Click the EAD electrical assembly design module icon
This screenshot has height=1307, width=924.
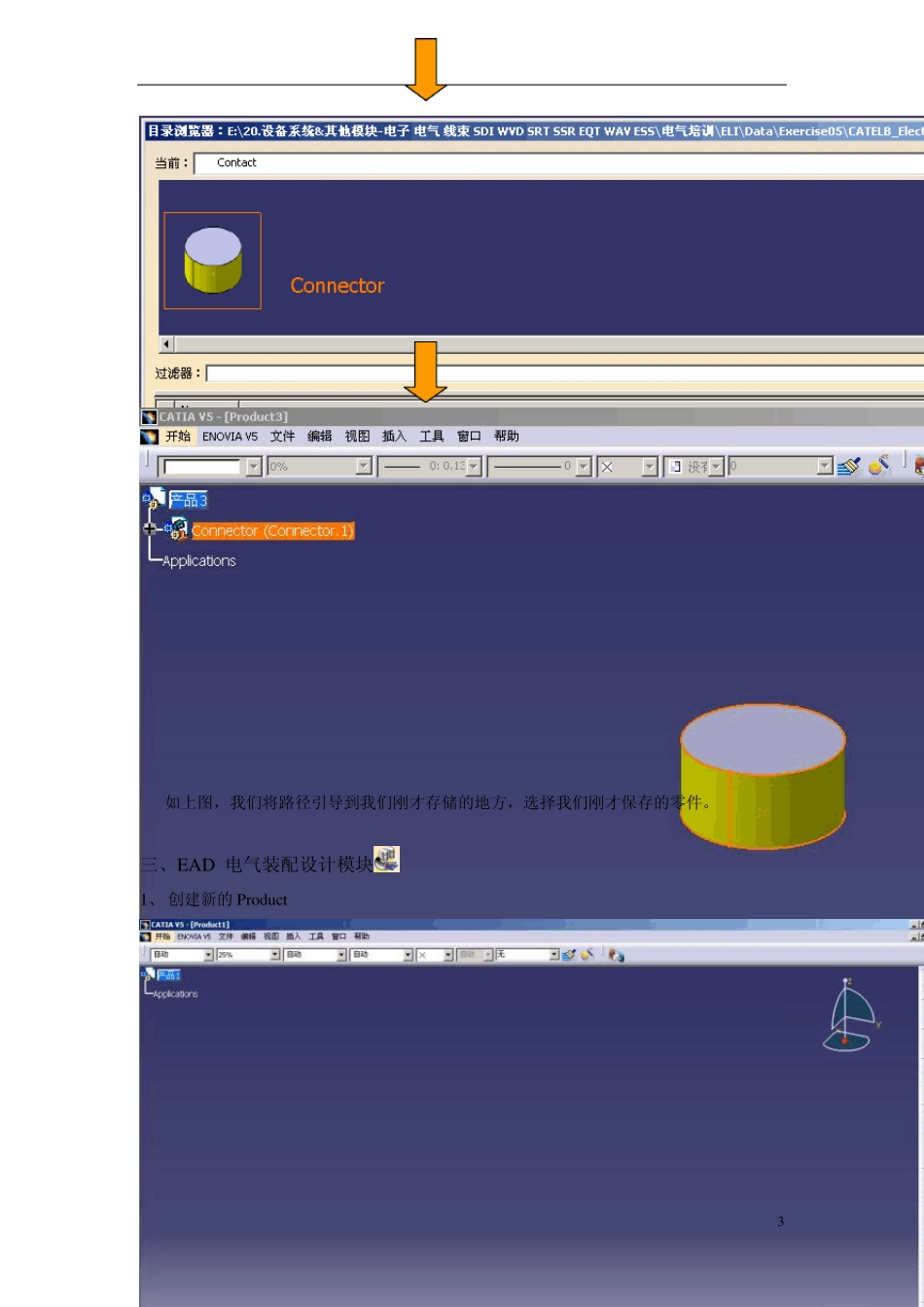point(386,860)
